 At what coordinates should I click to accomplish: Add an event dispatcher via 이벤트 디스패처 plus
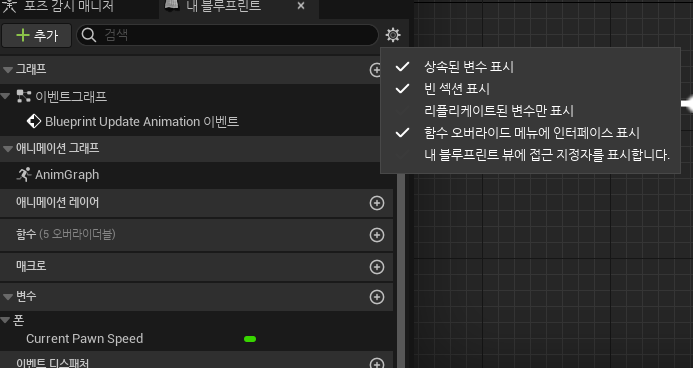tap(377, 363)
